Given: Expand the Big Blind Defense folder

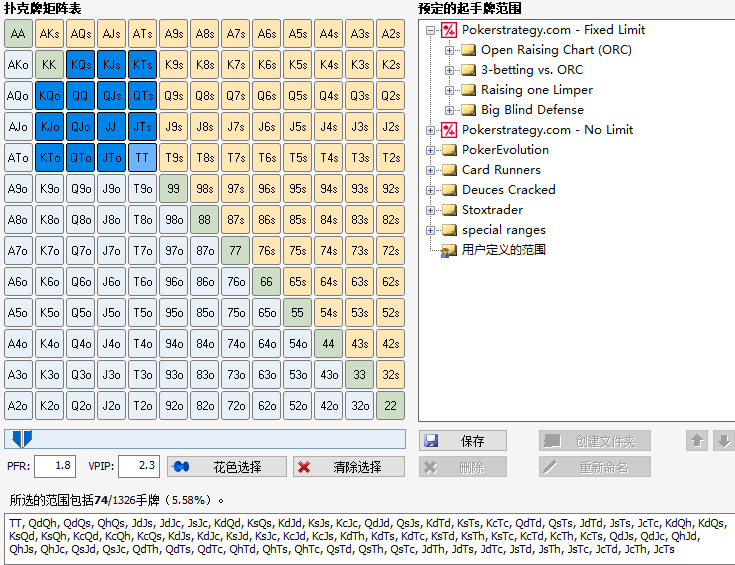Looking at the screenshot, I should click(449, 110).
